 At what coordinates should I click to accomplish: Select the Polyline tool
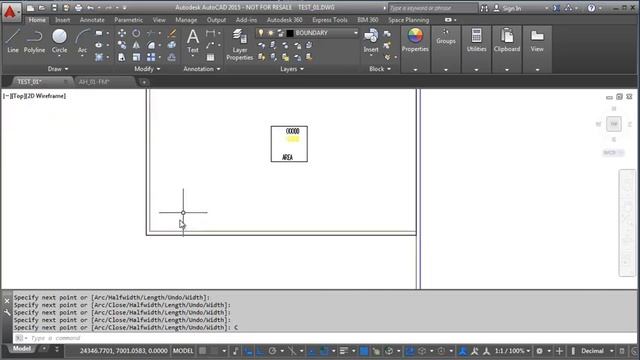(x=34, y=41)
